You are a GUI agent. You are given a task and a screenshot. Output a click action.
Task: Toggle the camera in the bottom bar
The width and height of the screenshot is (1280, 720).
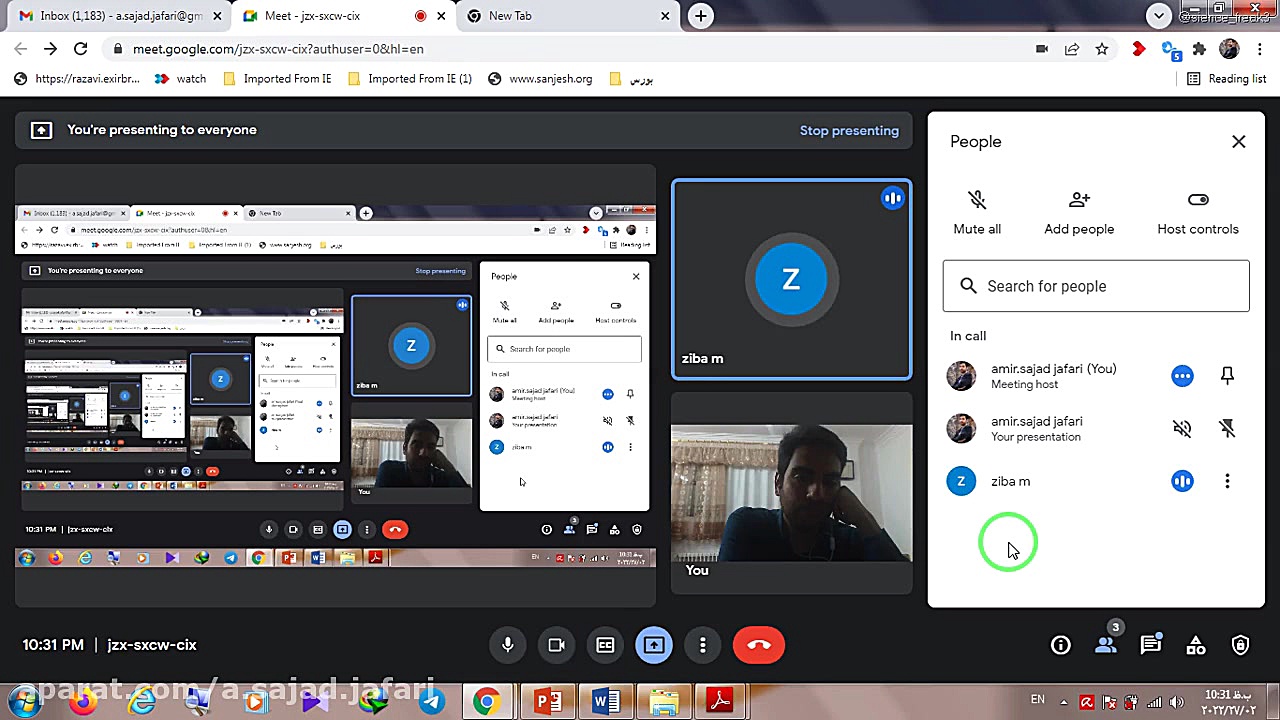point(557,645)
